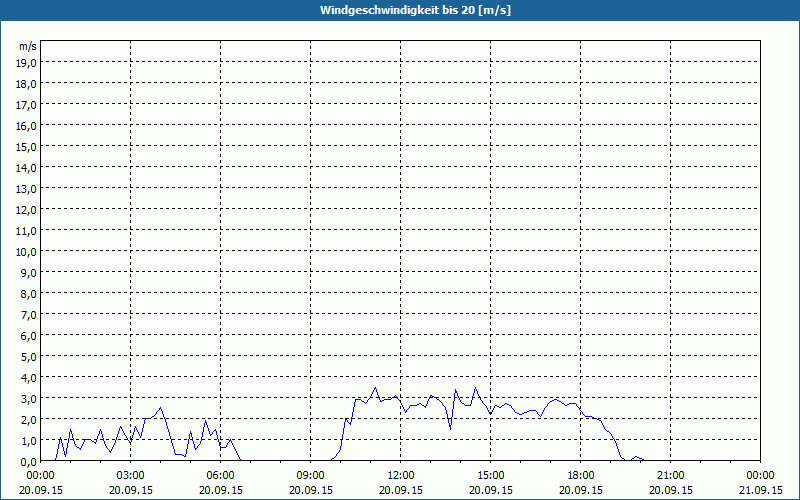Click the wind speed dip near 13:40
This screenshot has height=500, width=800.
tap(450, 429)
